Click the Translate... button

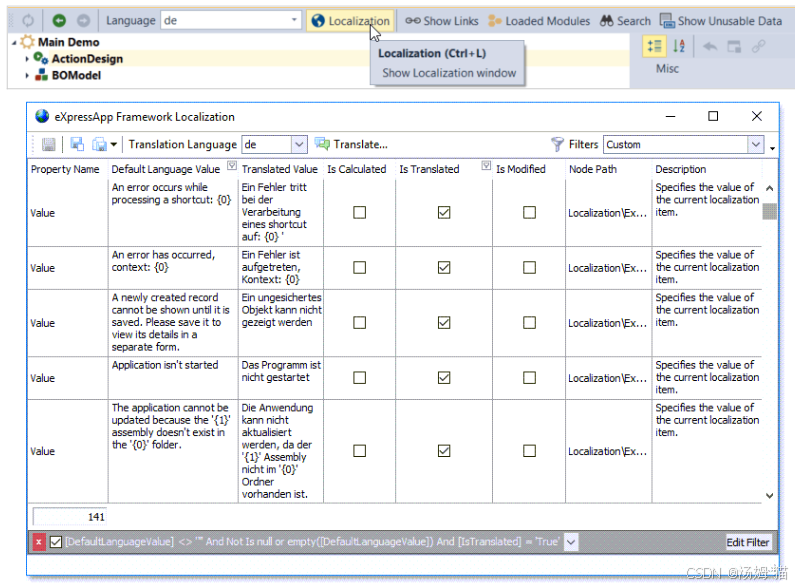pyautogui.click(x=351, y=144)
